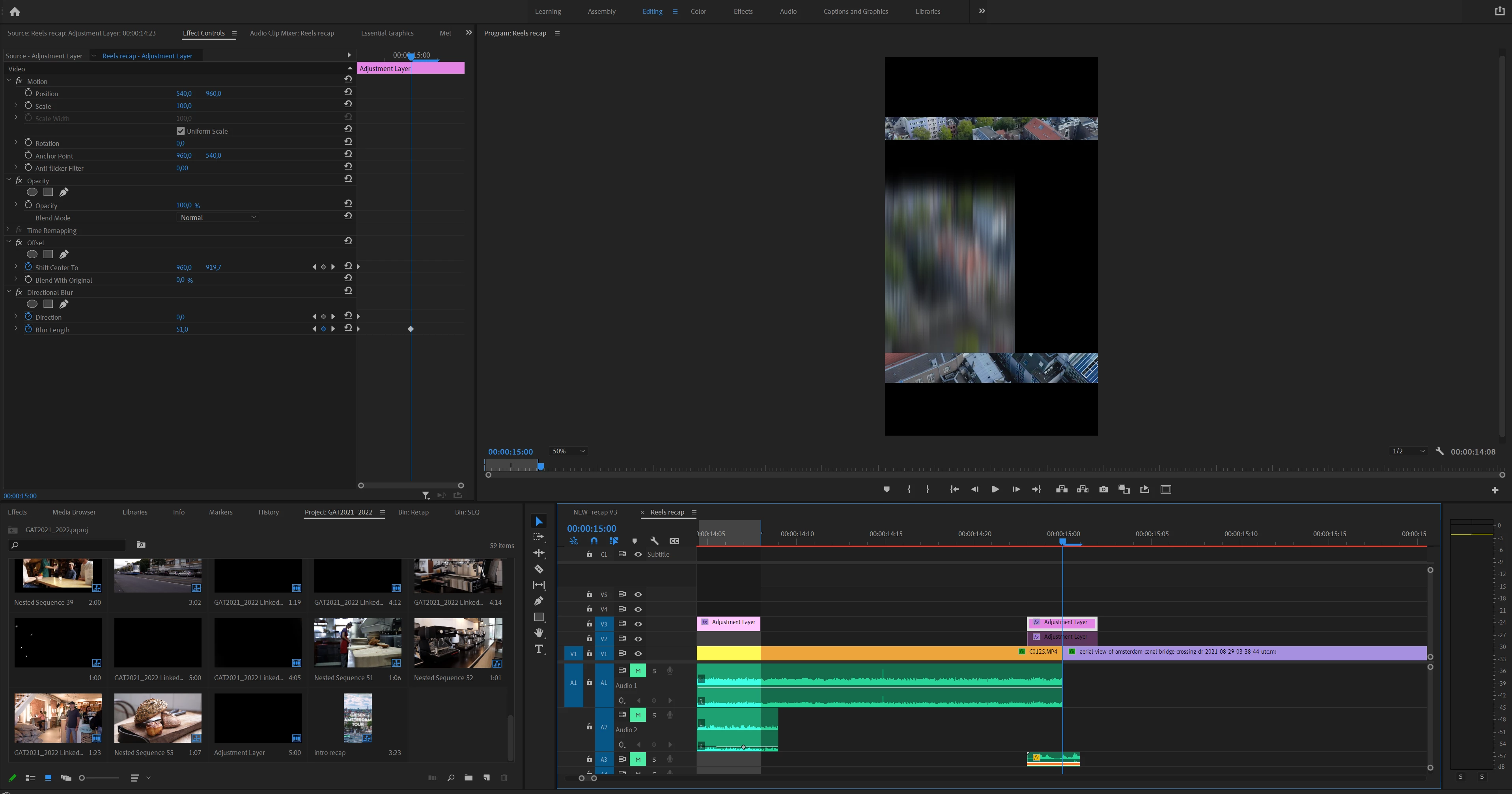Click the Add Marker icon in Program monitor
The width and height of the screenshot is (1512, 794).
[x=886, y=489]
